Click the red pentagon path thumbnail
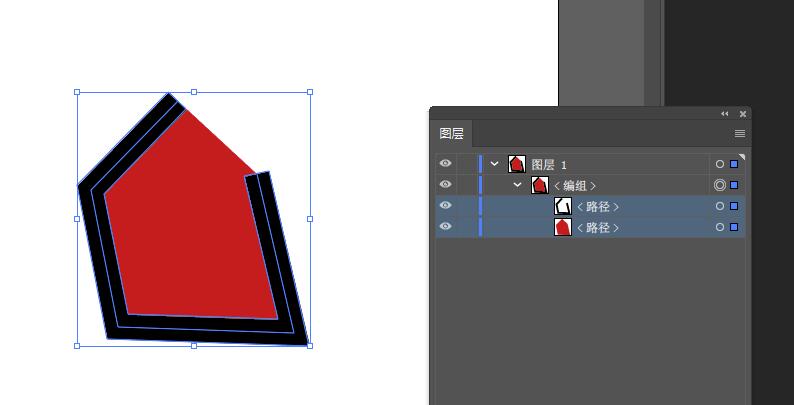Image resolution: width=794 pixels, height=405 pixels. pos(563,227)
